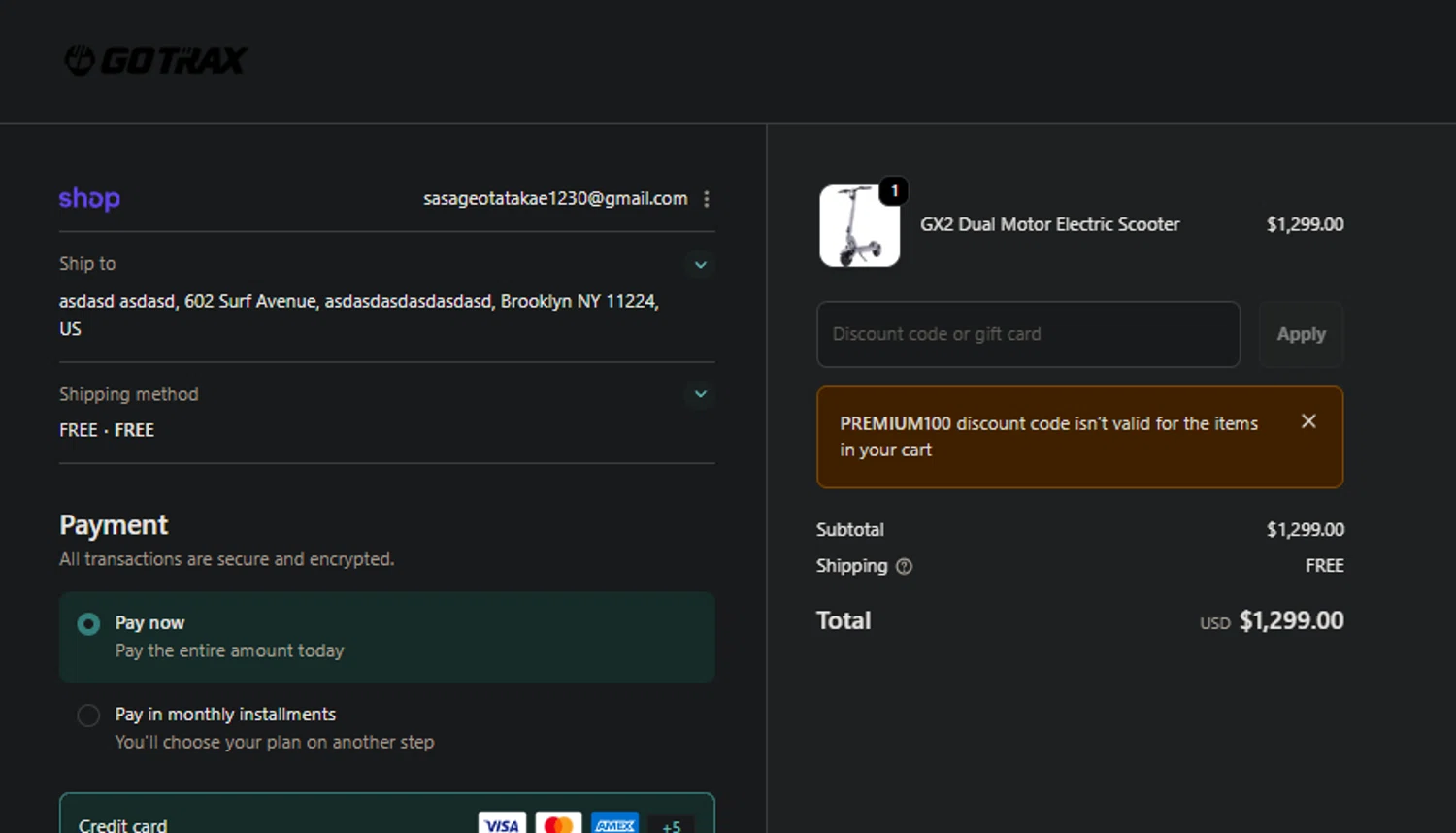This screenshot has width=1456, height=833.
Task: Click Pay the entire amount today text
Action: pos(230,650)
